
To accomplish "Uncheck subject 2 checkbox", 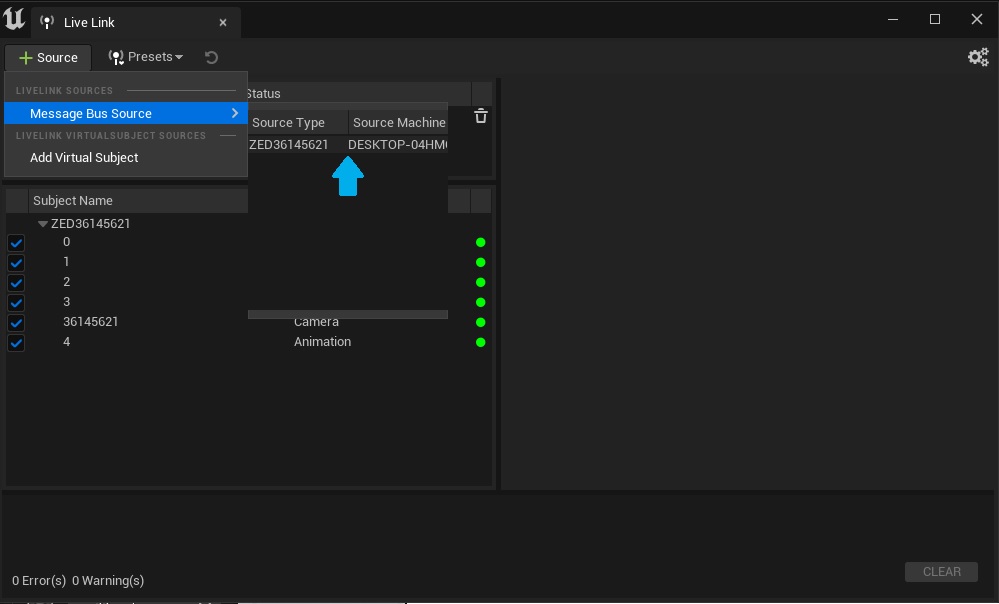I will coord(16,283).
